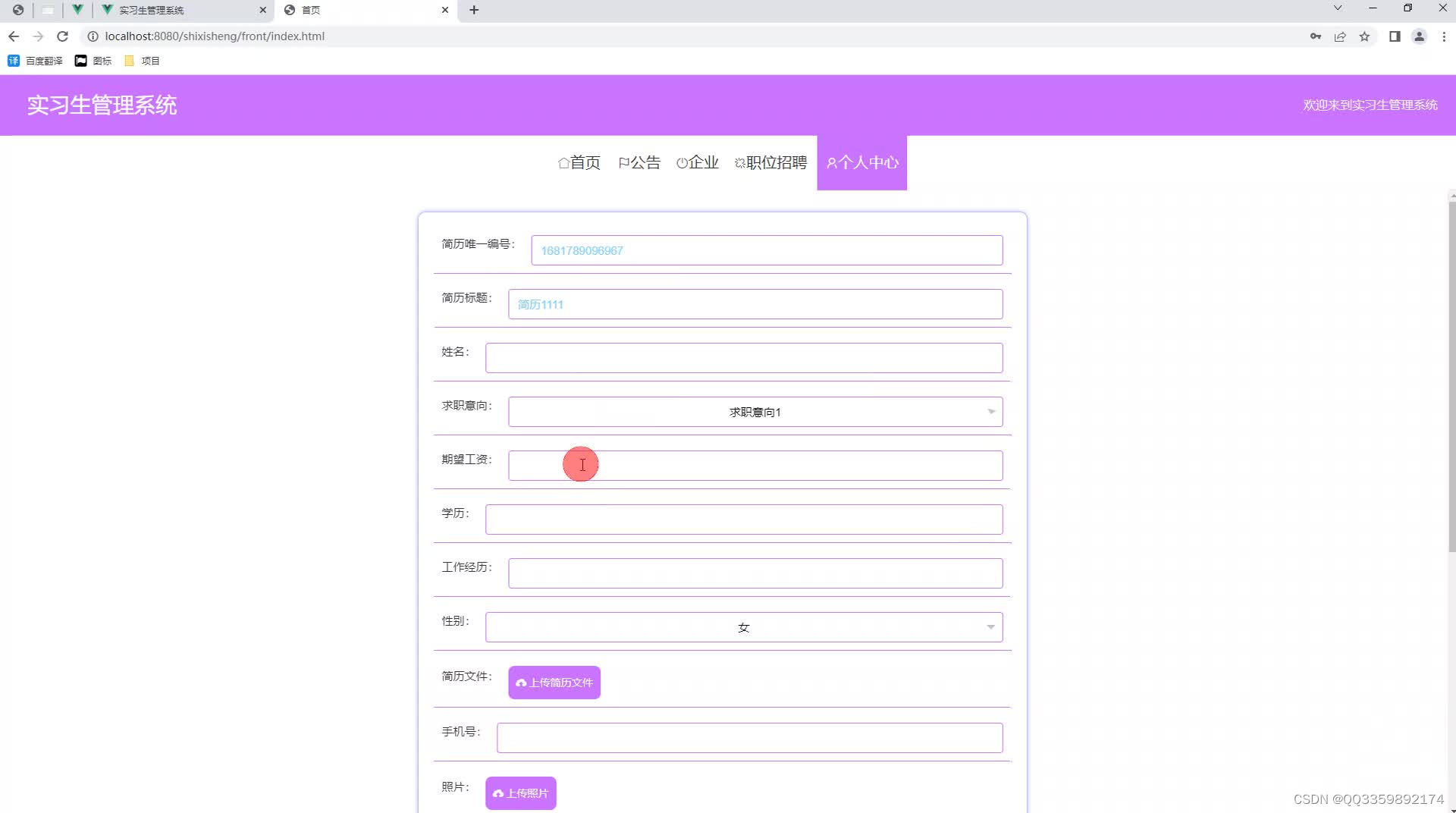Click the first pinned globe tab
Image resolution: width=1456 pixels, height=813 pixels.
click(x=18, y=10)
